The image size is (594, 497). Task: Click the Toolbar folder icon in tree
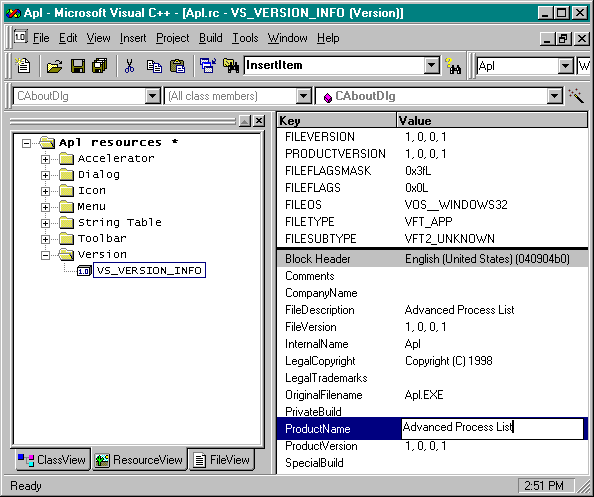pos(66,238)
